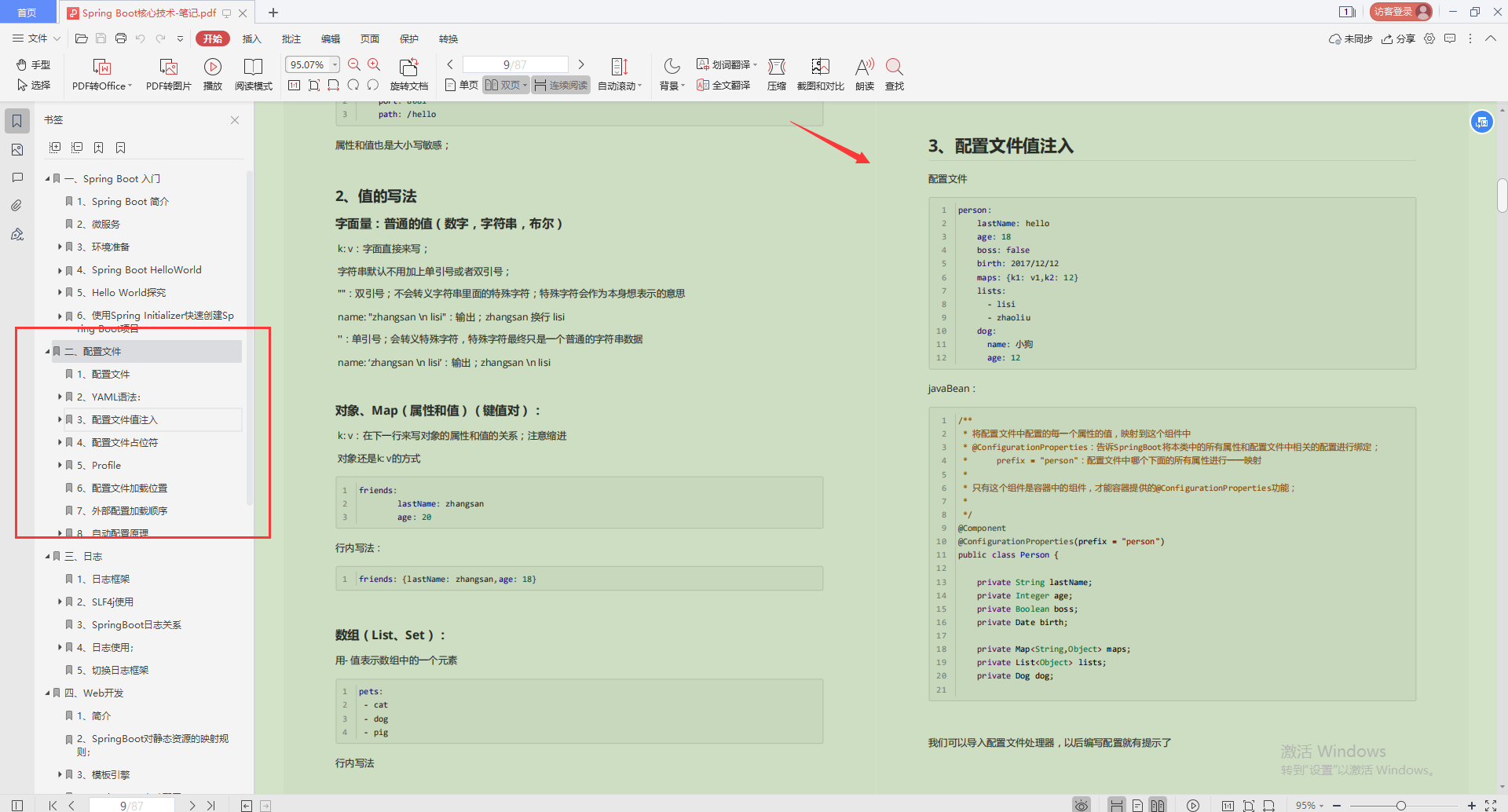
Task: Compress the PDF
Action: tap(777, 75)
